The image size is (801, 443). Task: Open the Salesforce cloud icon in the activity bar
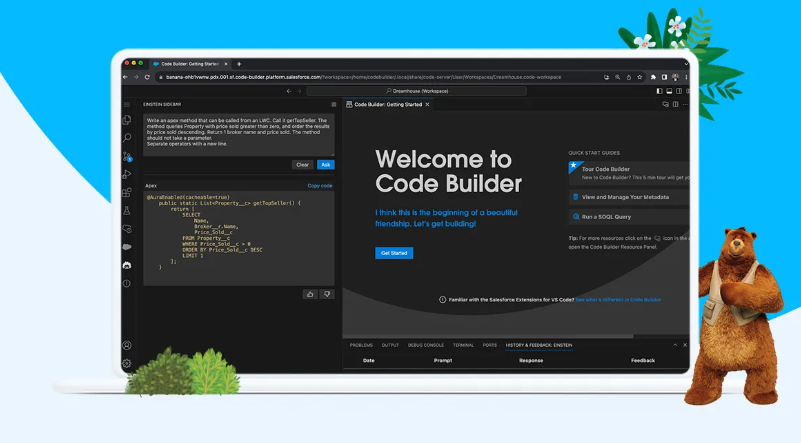coord(127,247)
